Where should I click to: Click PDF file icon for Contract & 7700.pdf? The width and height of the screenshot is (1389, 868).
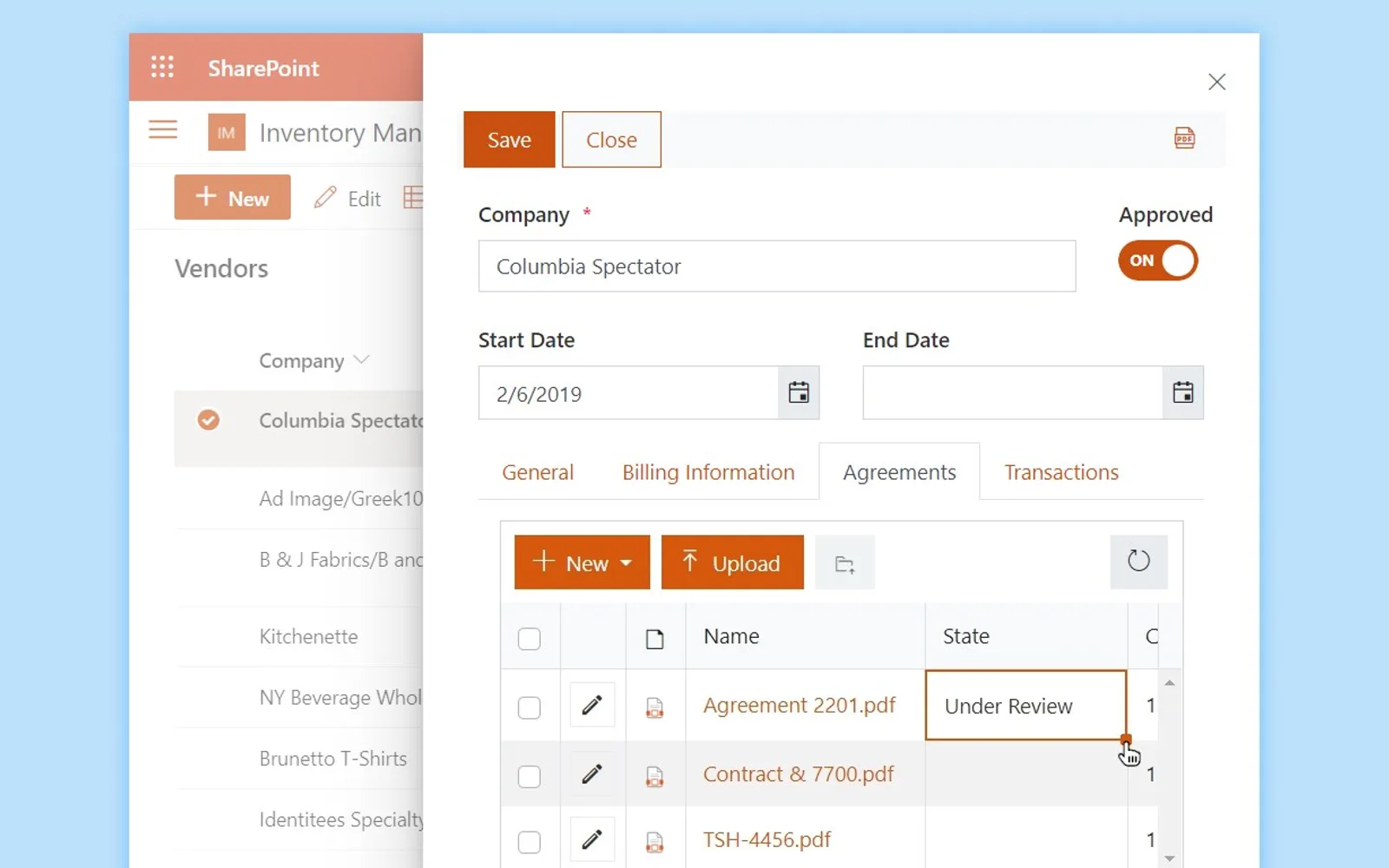pyautogui.click(x=655, y=777)
